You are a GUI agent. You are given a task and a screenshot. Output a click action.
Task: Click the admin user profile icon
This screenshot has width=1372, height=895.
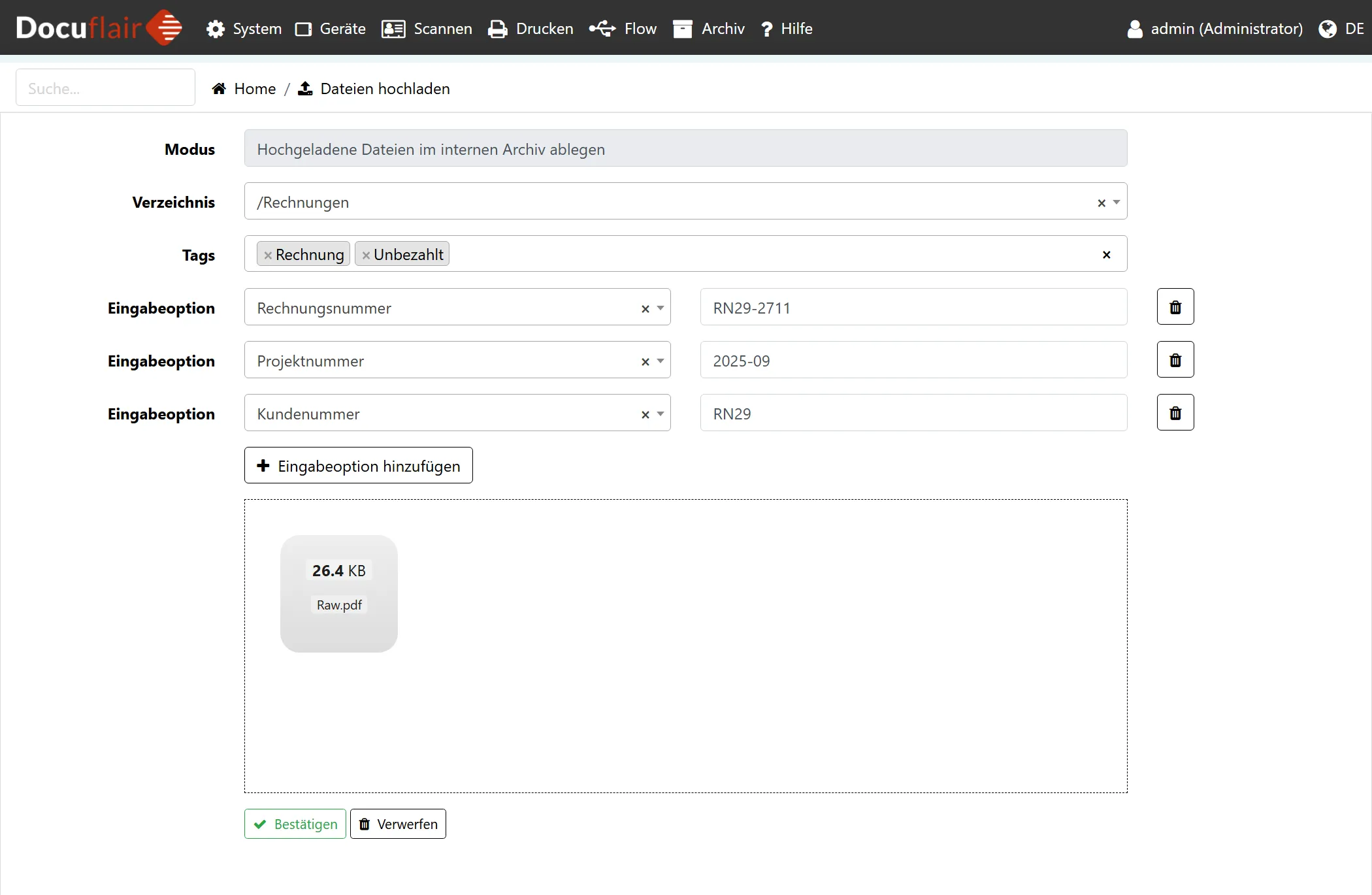tap(1135, 29)
